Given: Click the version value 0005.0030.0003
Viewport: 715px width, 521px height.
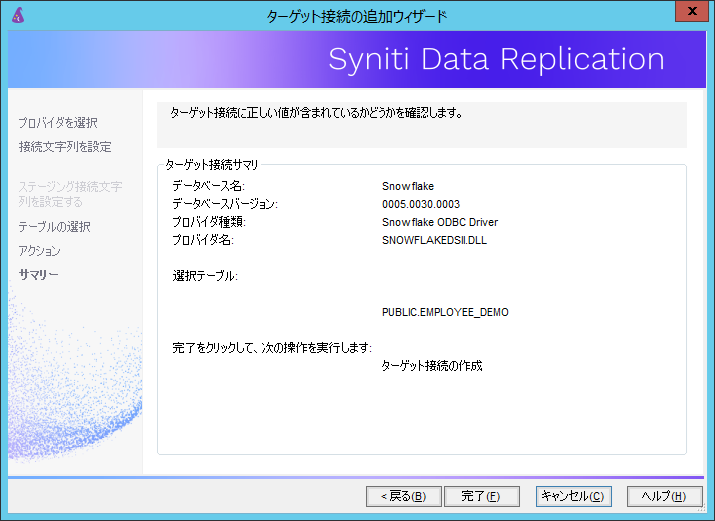Looking at the screenshot, I should pyautogui.click(x=421, y=204).
